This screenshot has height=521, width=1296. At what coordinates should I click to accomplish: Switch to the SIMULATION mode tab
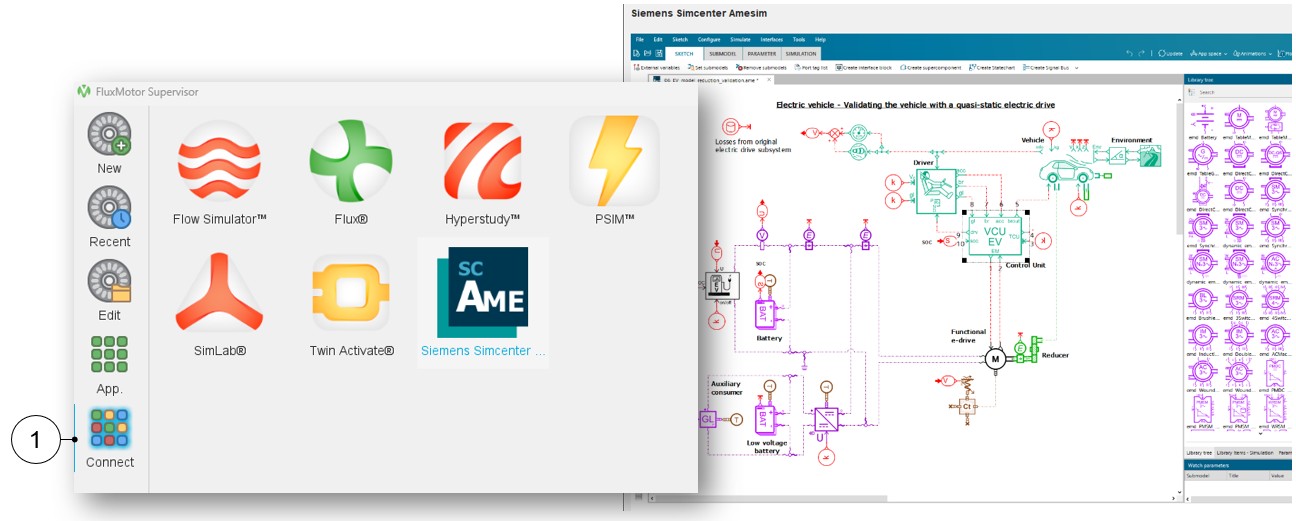click(801, 53)
